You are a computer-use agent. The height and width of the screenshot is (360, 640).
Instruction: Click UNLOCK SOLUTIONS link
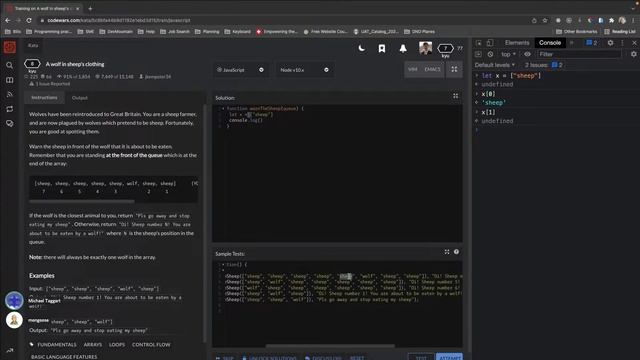coord(269,358)
